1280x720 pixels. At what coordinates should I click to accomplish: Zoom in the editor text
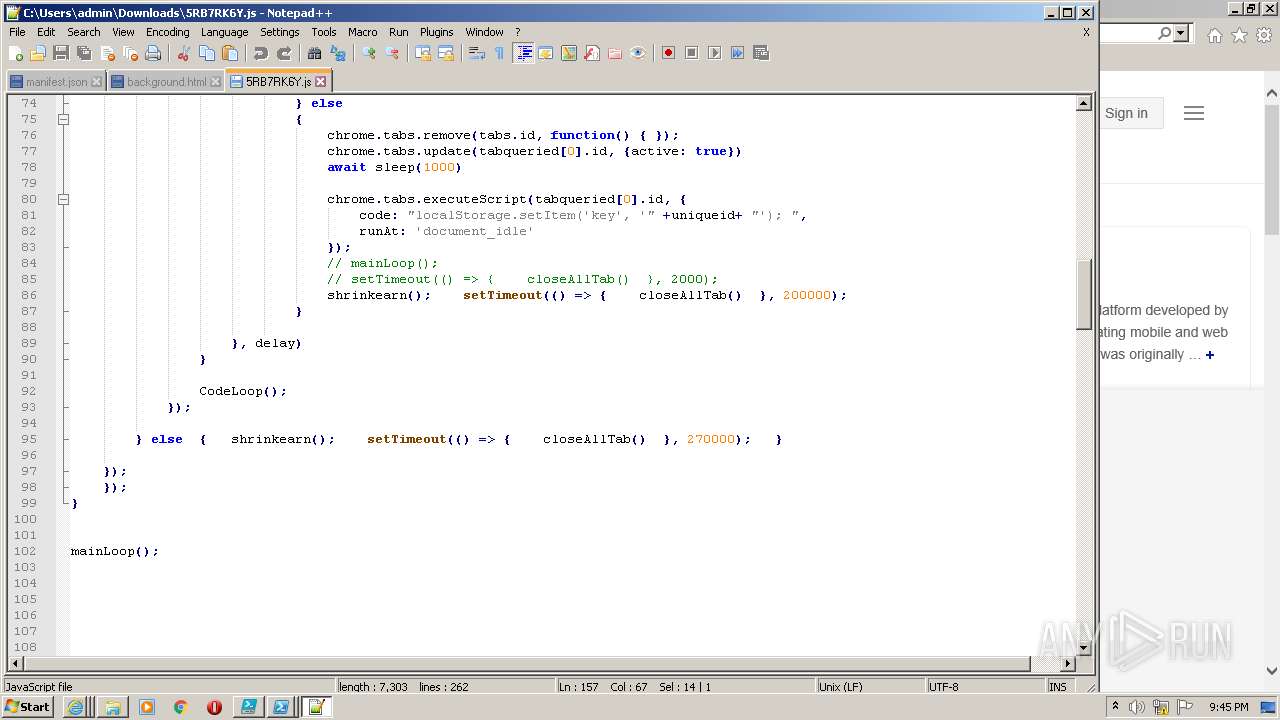[369, 53]
